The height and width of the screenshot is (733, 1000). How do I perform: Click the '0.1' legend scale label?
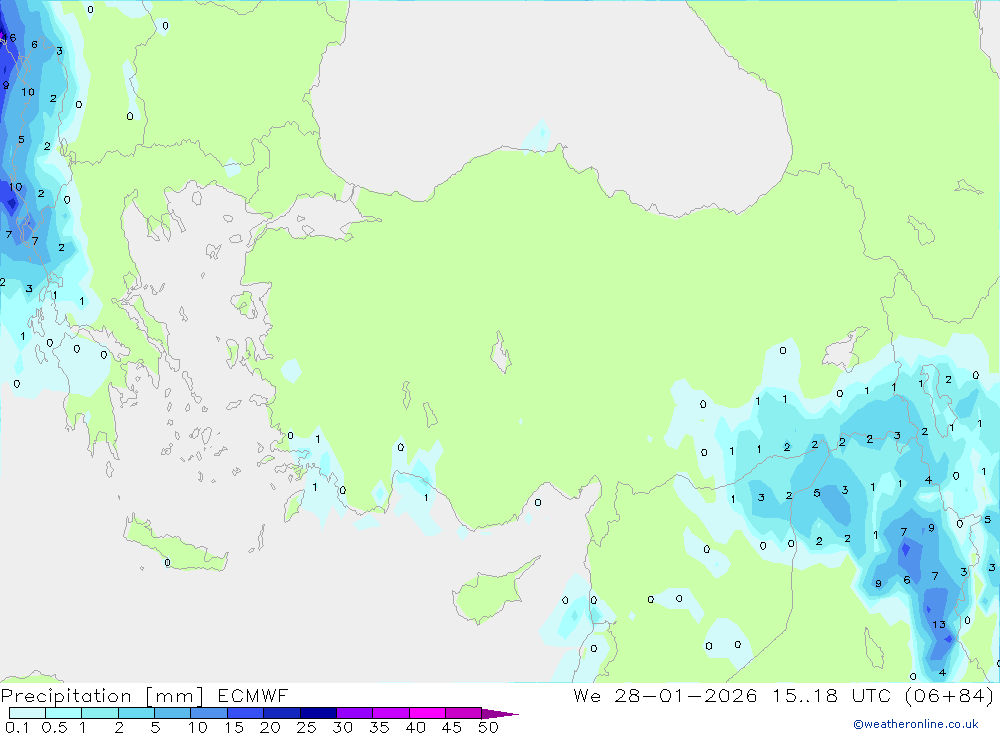coord(17,727)
